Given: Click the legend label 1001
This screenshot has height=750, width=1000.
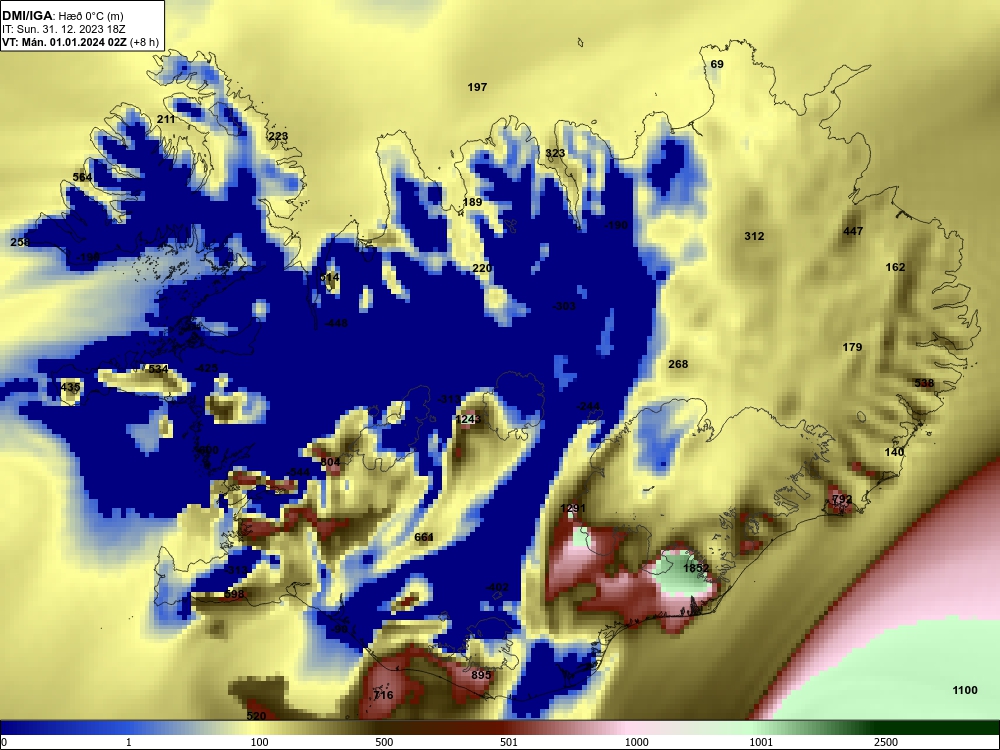Looking at the screenshot, I should [x=761, y=742].
